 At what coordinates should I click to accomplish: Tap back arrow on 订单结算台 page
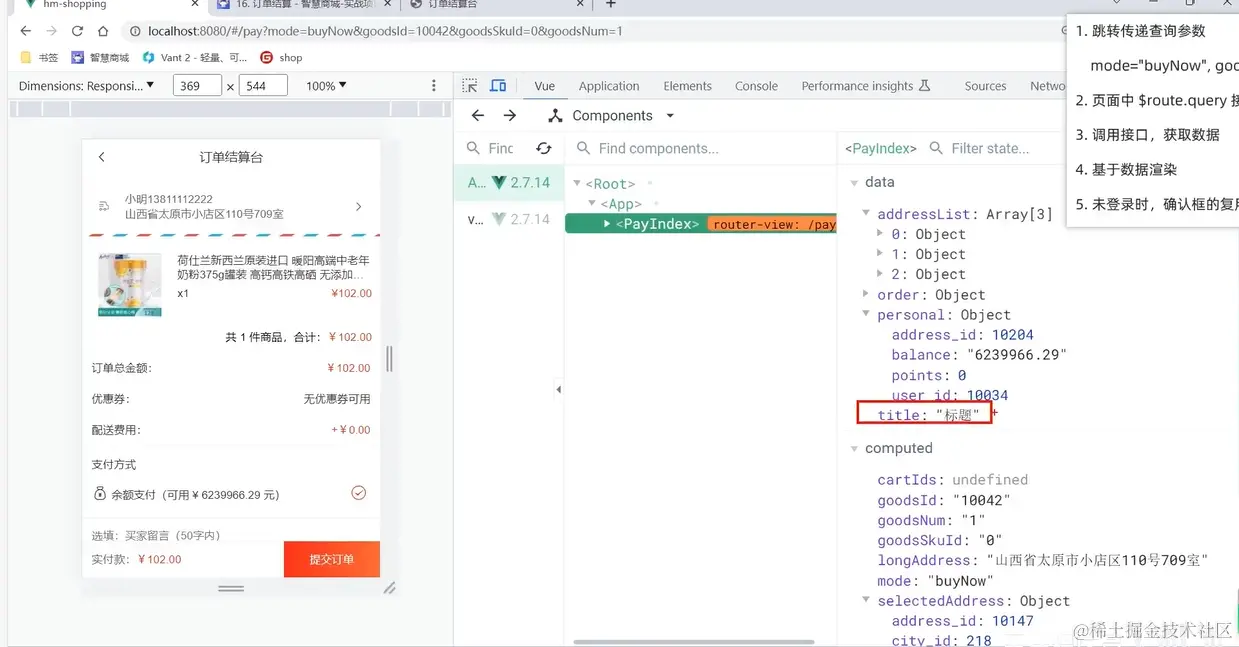101,157
